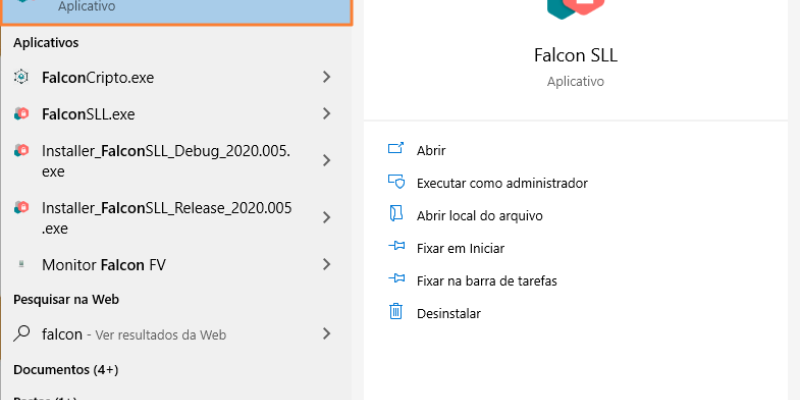Choose Fixar em Iniciar

pos(460,248)
